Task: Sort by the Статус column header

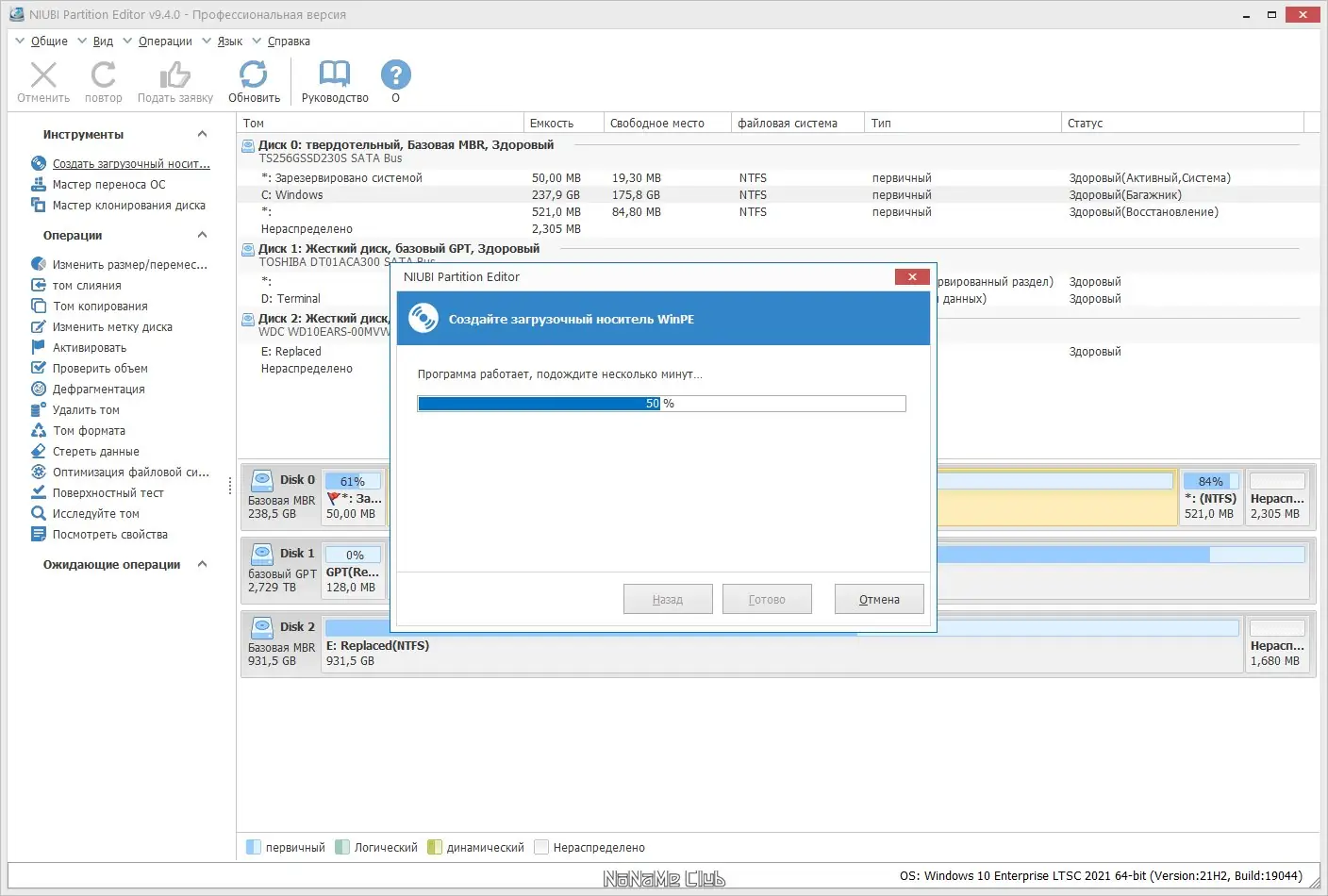Action: tap(1183, 123)
